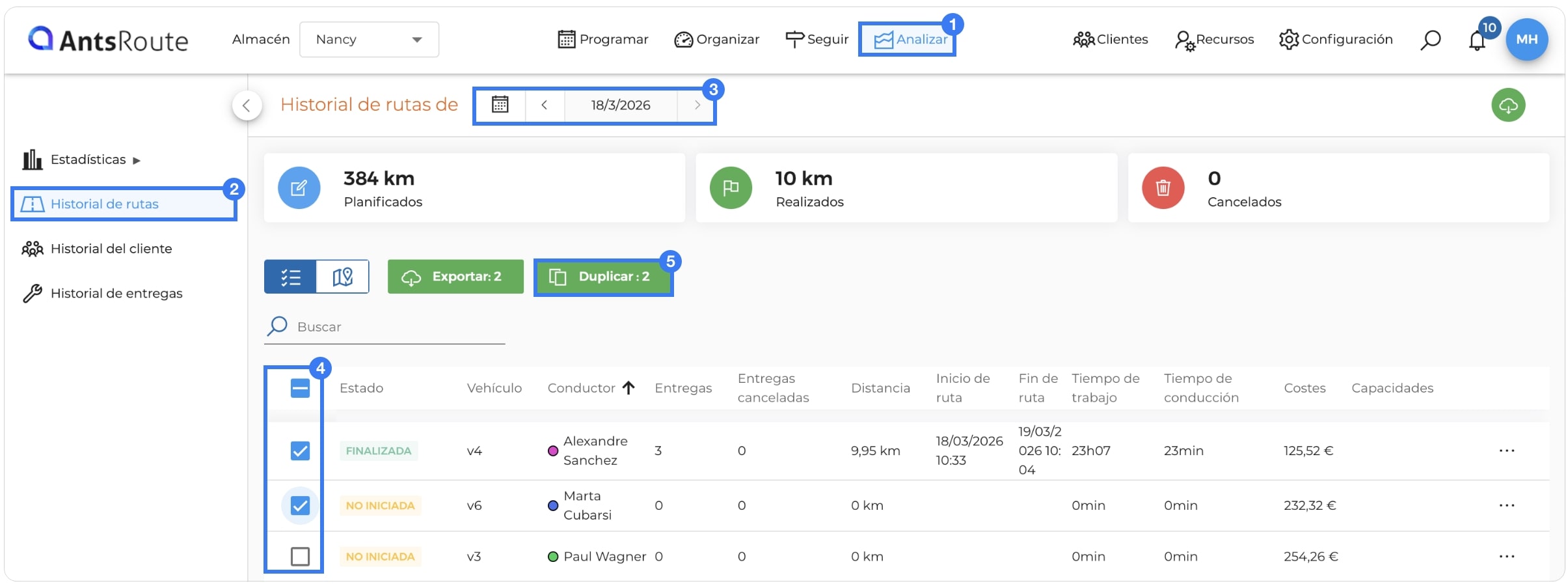The image size is (1568, 586).
Task: Click the Exportar: 2 button
Action: tap(455, 277)
